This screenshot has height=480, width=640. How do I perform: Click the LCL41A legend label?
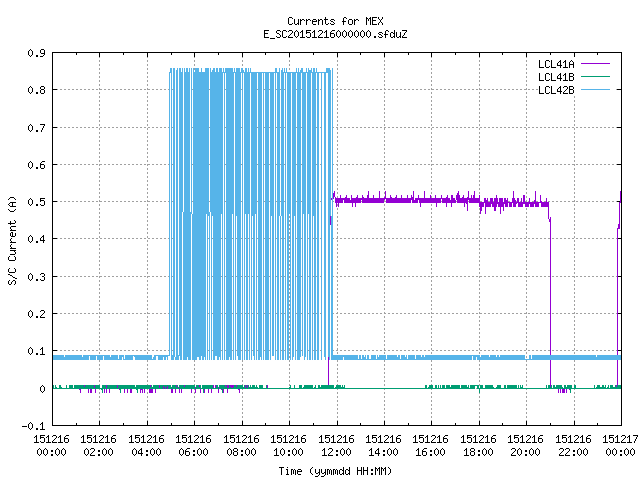556,64
